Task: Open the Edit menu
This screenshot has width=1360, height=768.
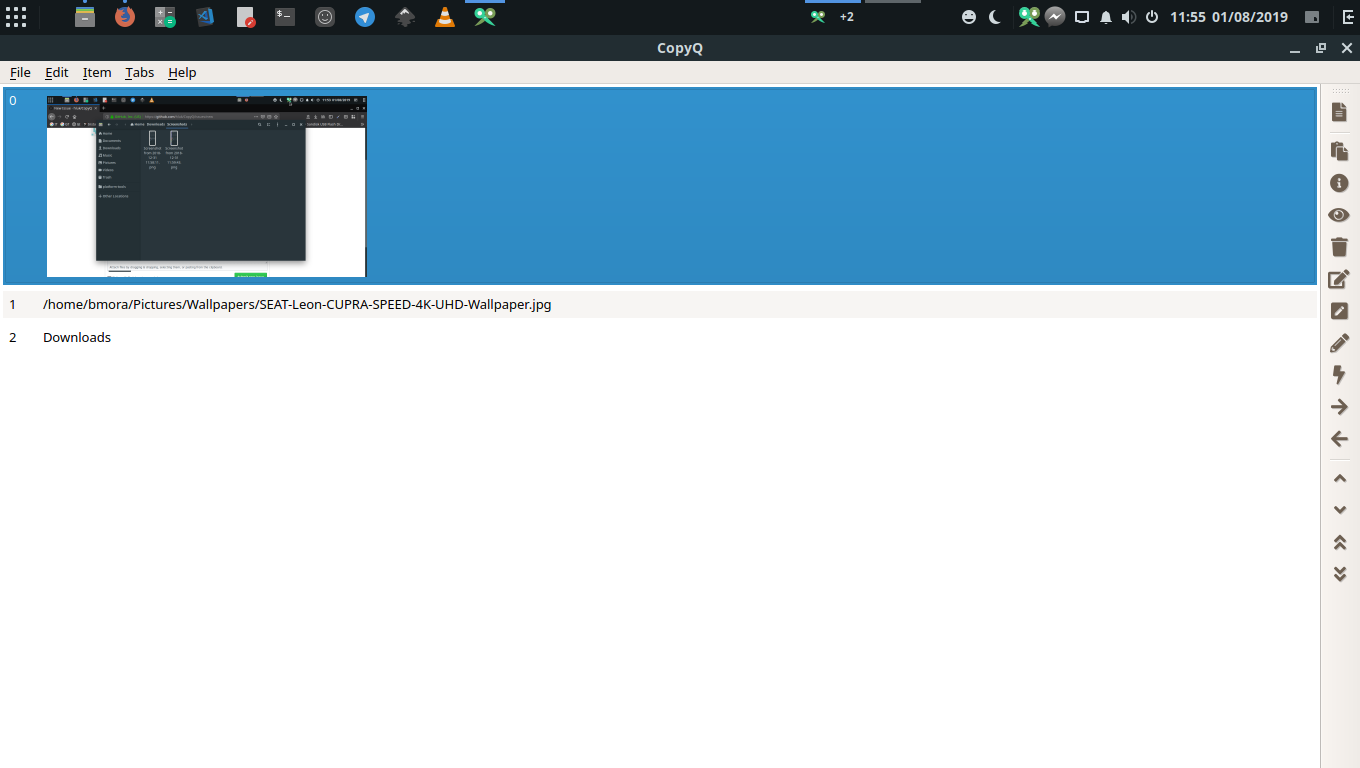Action: (x=57, y=72)
